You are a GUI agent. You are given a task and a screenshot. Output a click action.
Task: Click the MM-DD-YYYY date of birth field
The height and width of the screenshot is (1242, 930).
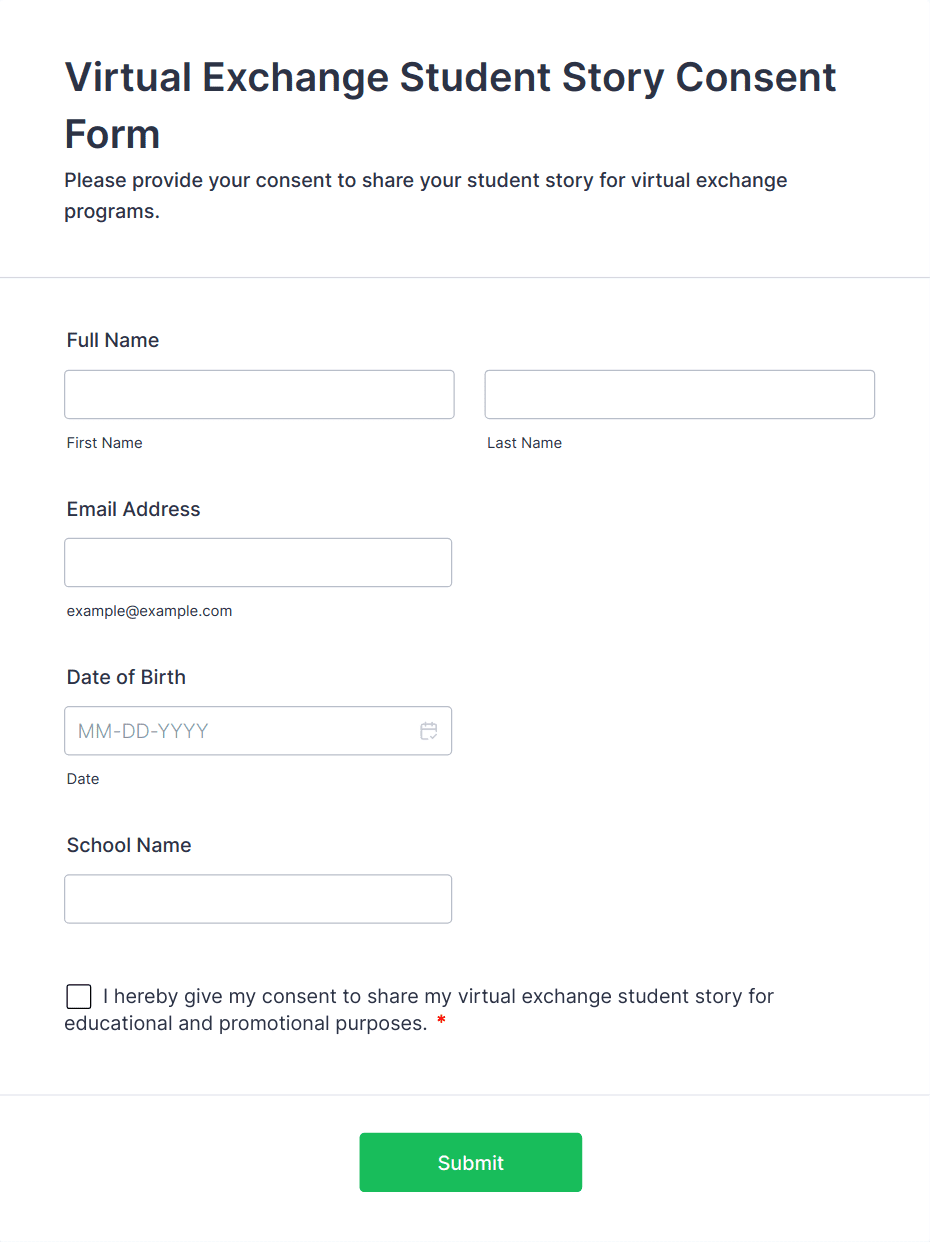240,731
